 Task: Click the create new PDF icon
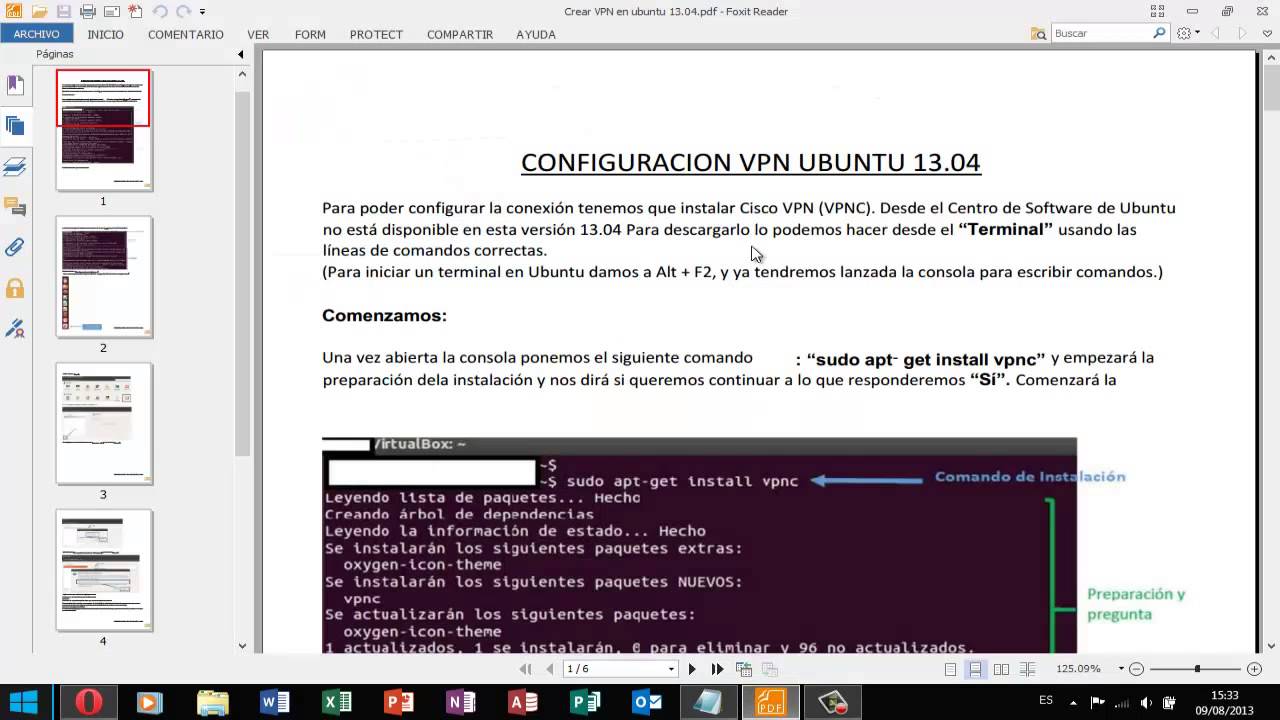pos(135,12)
